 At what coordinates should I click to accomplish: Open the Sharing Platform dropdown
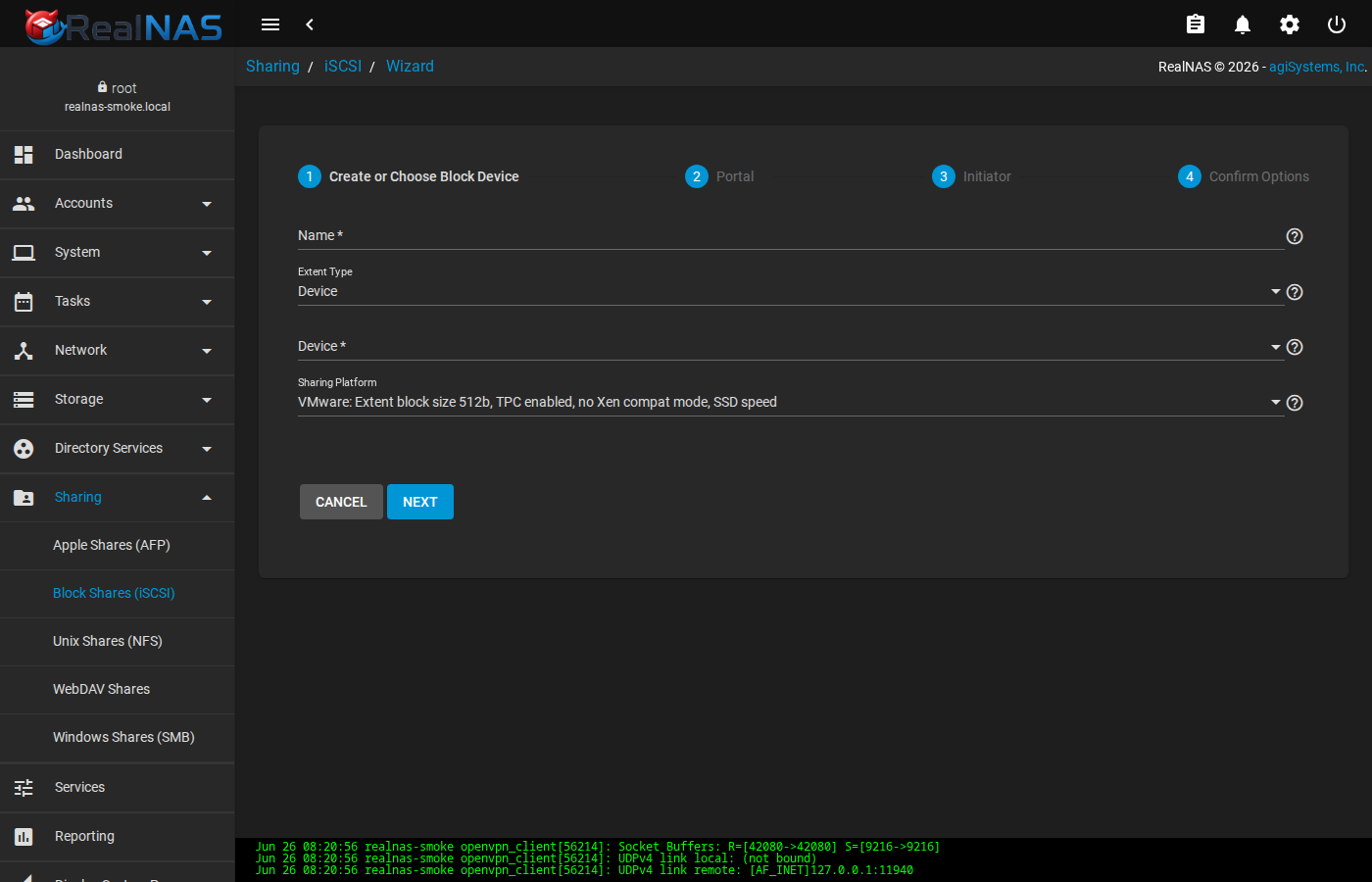791,403
